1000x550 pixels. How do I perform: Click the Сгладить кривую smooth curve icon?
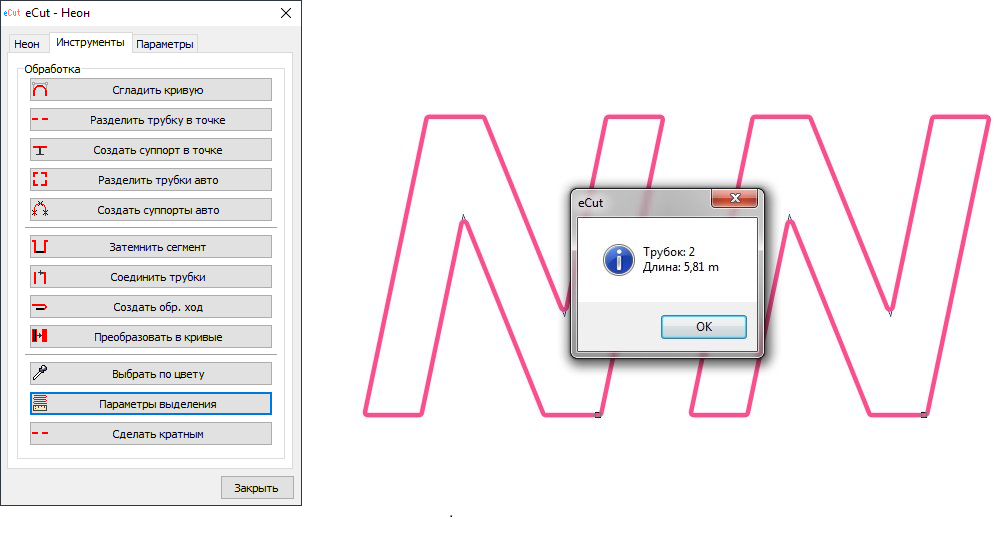[40, 90]
